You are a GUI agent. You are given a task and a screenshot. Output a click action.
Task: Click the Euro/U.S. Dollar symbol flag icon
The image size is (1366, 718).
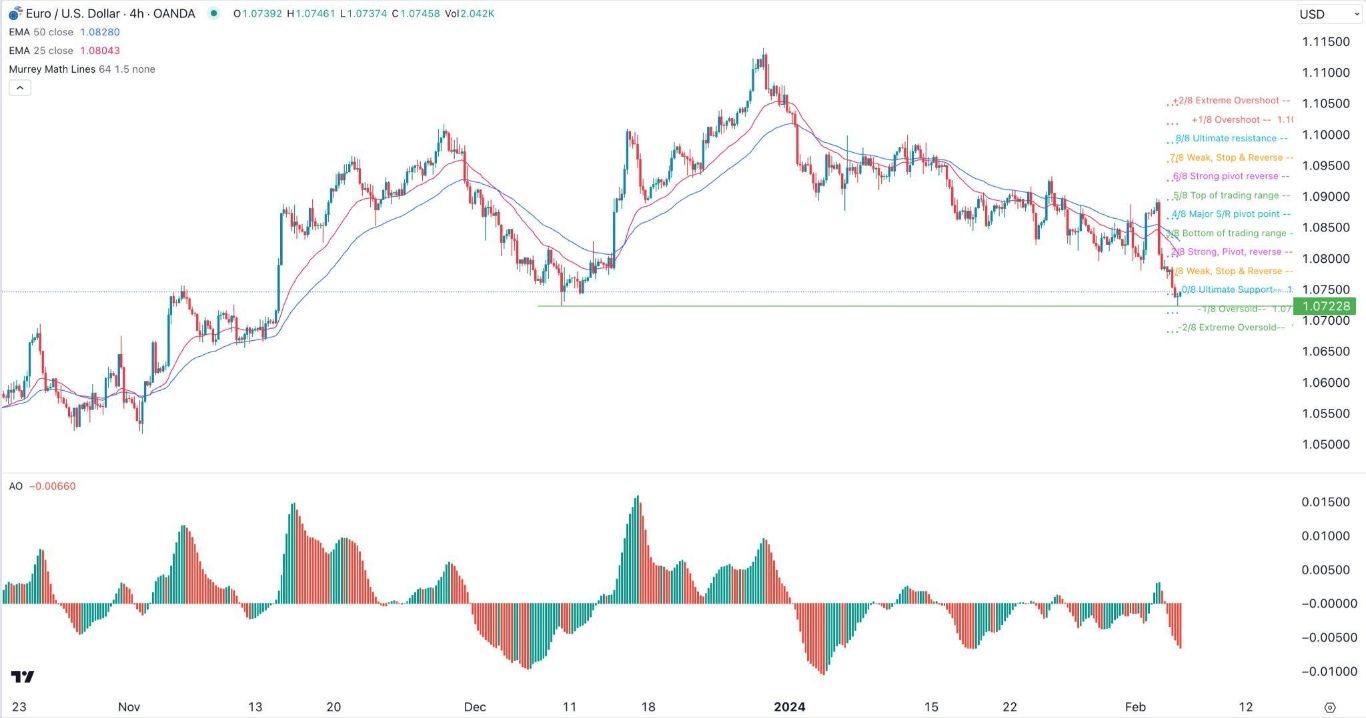[14, 14]
